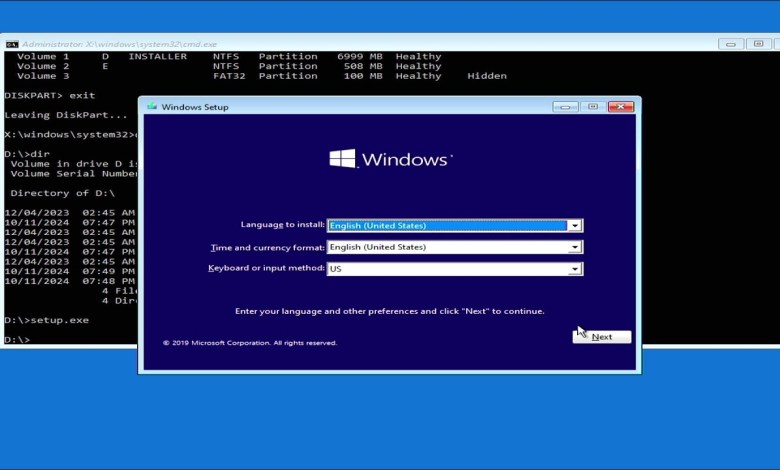The height and width of the screenshot is (470, 780).
Task: Click the 'Volume Serial Number' line
Action: [x=74, y=174]
